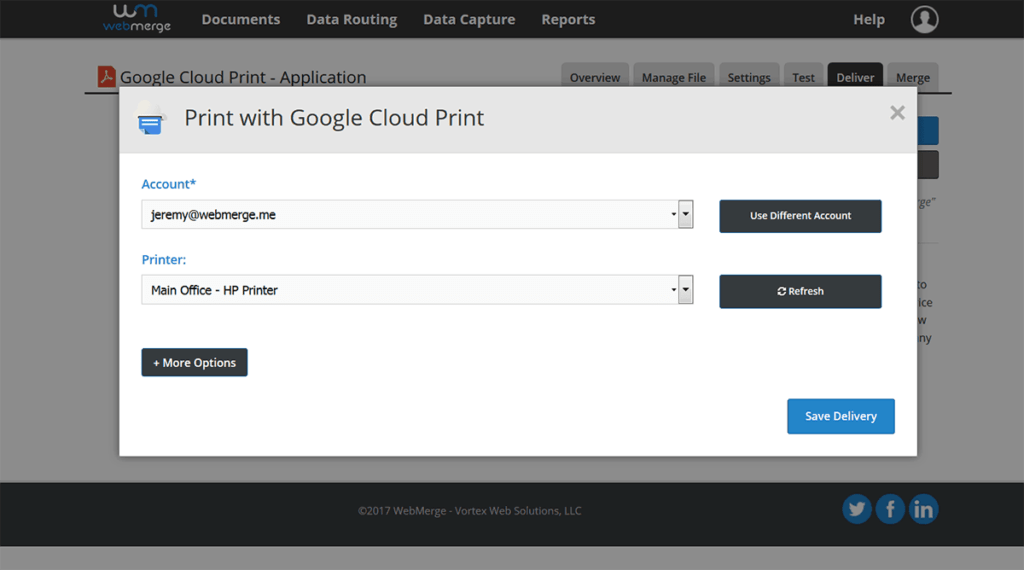Switch to the Settings tab
1024x570 pixels.
[749, 77]
